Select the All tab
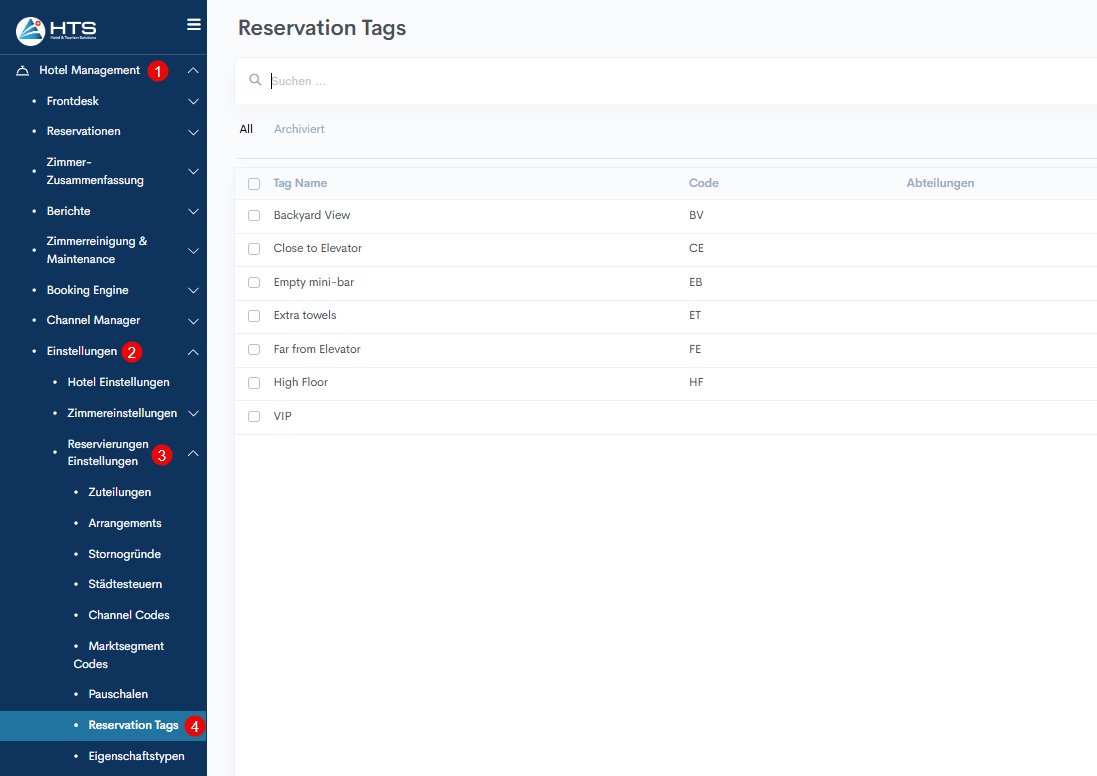The height and width of the screenshot is (776, 1097). [x=246, y=129]
